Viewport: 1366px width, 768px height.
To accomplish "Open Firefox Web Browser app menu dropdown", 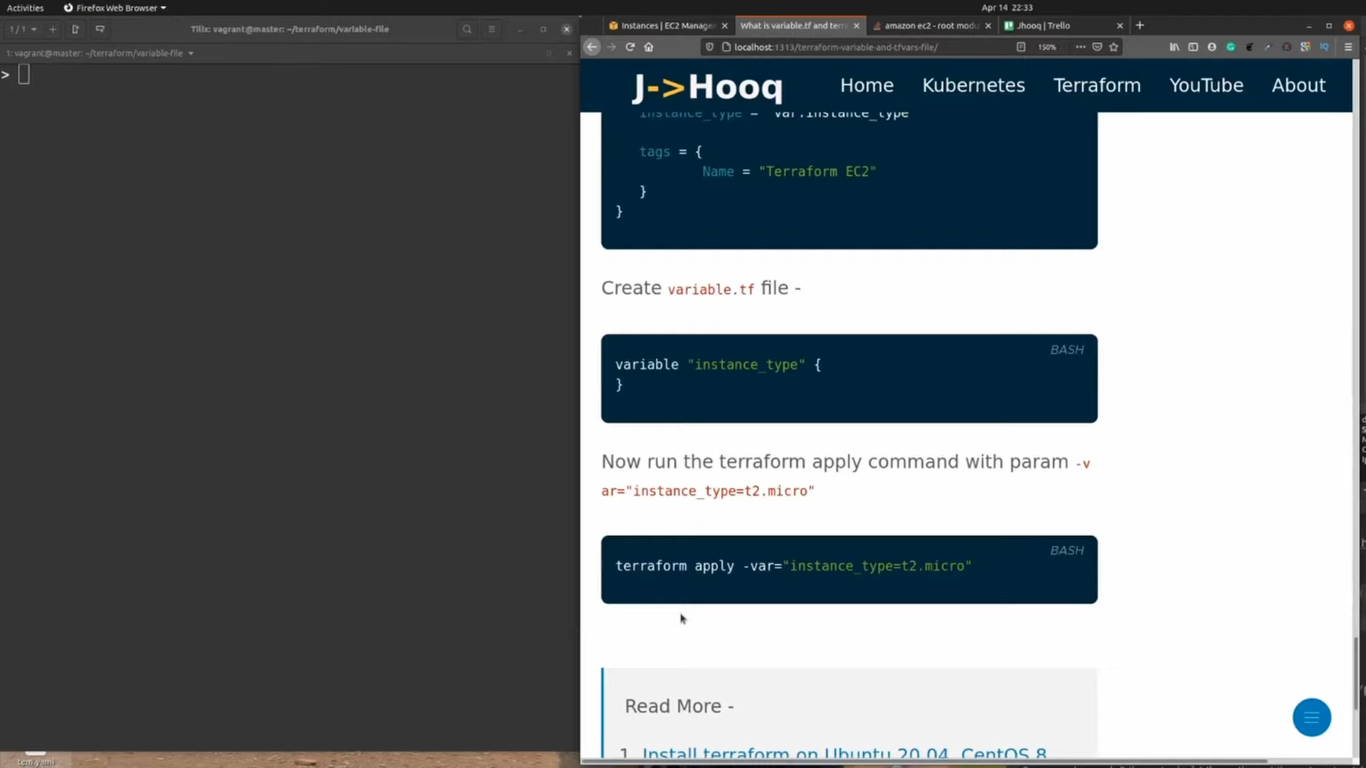I will pos(115,8).
